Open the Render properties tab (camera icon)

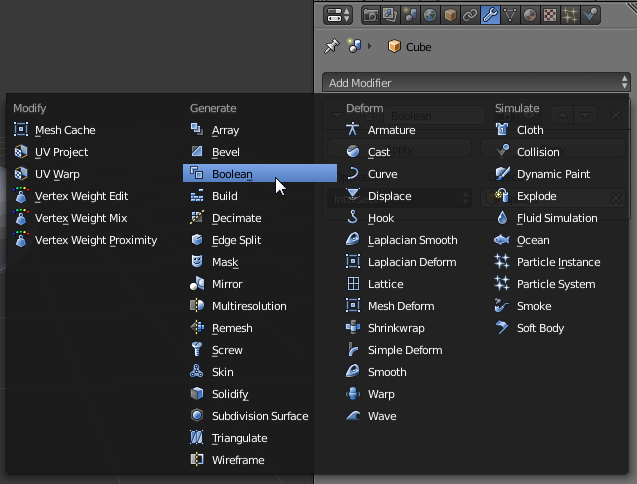(370, 15)
